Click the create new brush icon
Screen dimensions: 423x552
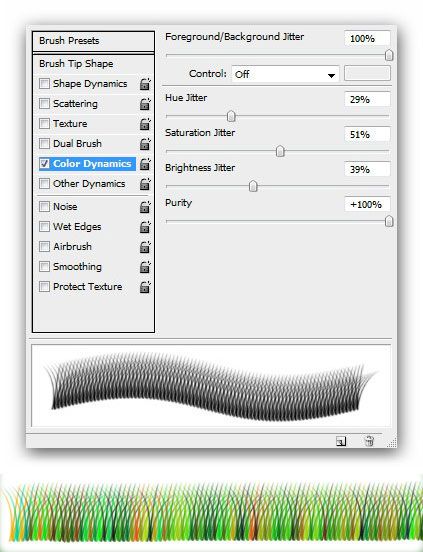tap(341, 441)
